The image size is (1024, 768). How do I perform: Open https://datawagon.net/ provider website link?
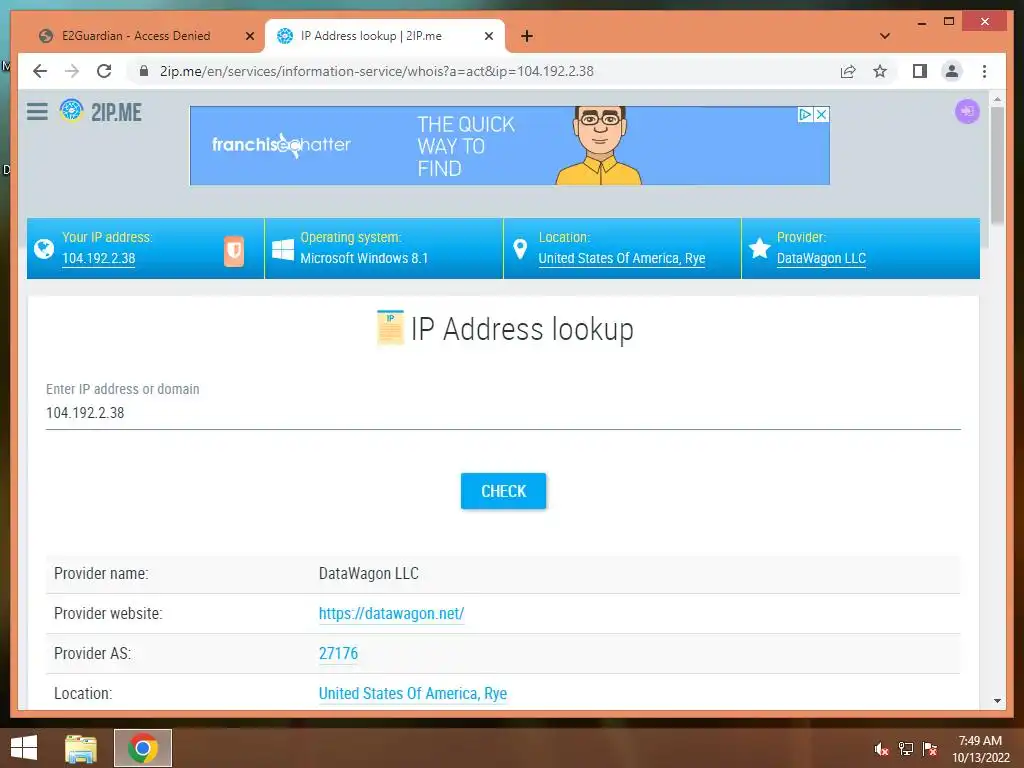pos(391,614)
